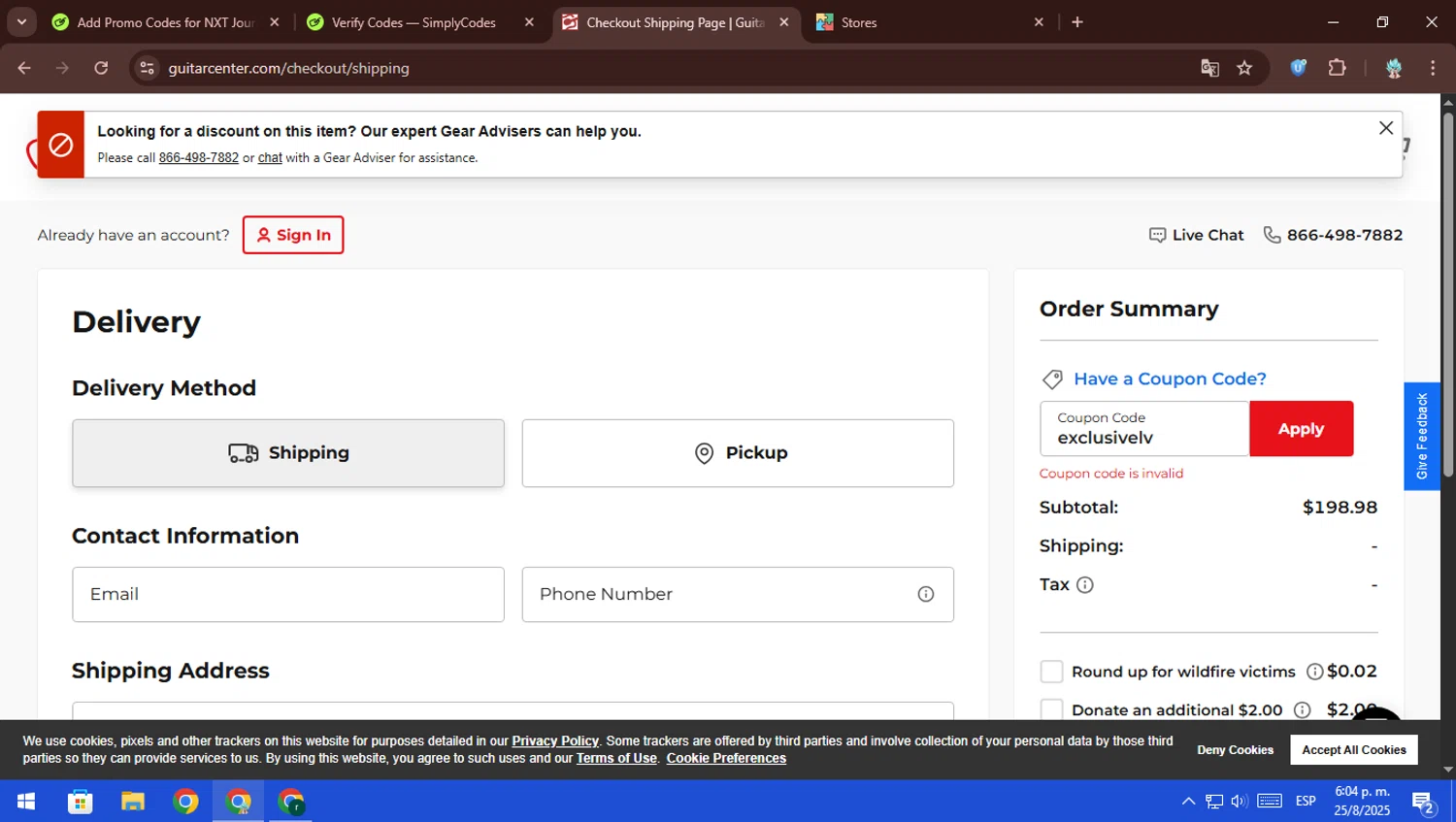Show Tax info icon

pyautogui.click(x=1085, y=585)
